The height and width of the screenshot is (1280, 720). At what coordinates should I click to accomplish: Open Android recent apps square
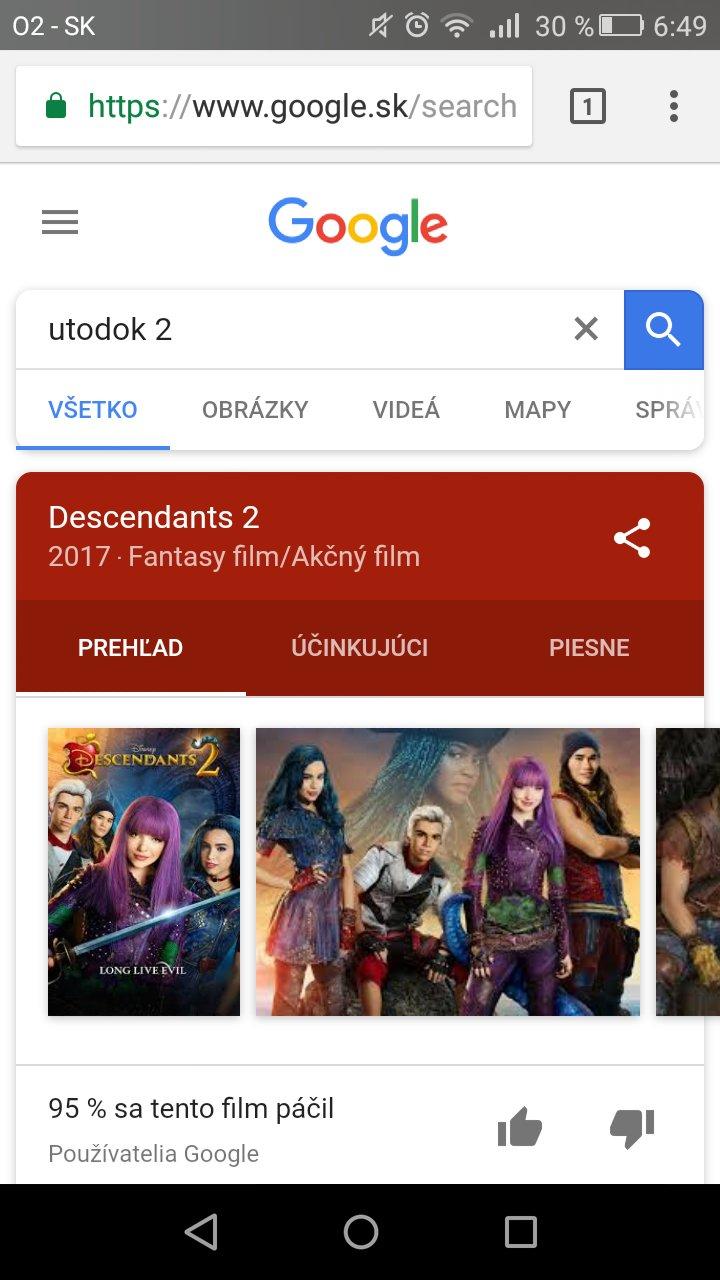point(520,1232)
